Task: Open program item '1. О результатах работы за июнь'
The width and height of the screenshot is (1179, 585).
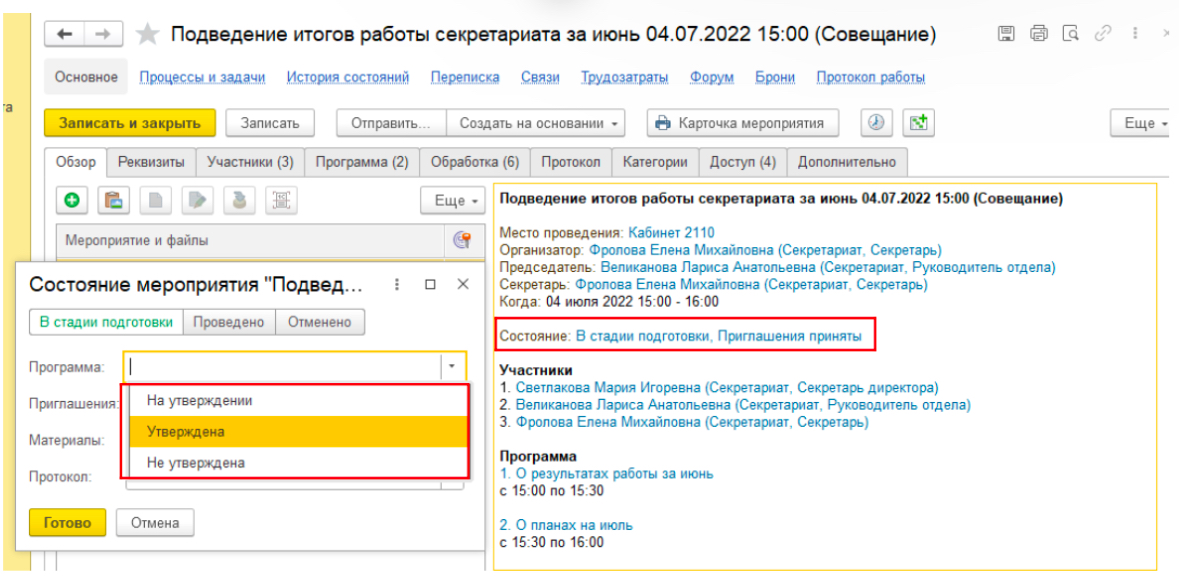Action: 607,474
